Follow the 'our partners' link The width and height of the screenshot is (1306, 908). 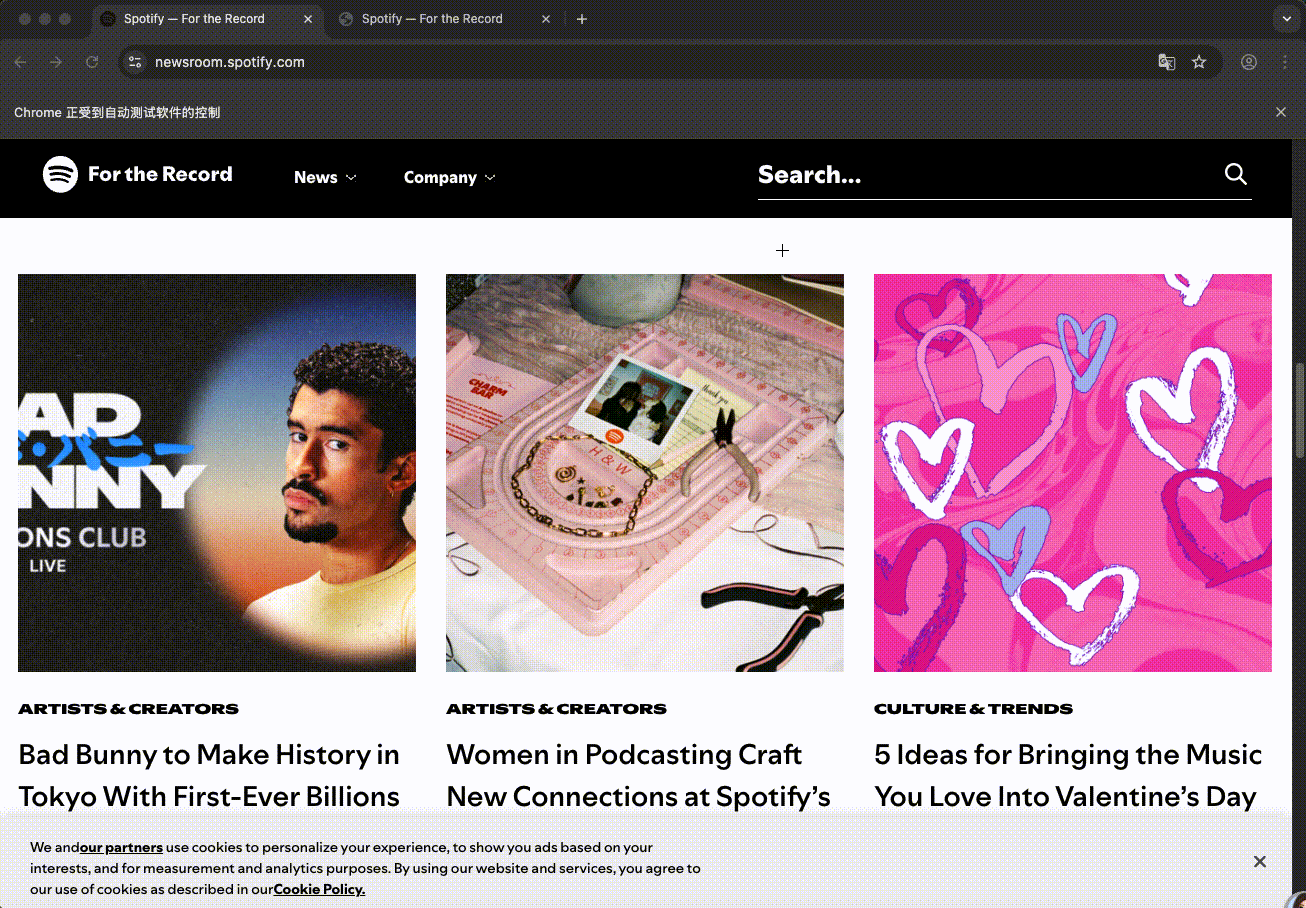[x=121, y=847]
